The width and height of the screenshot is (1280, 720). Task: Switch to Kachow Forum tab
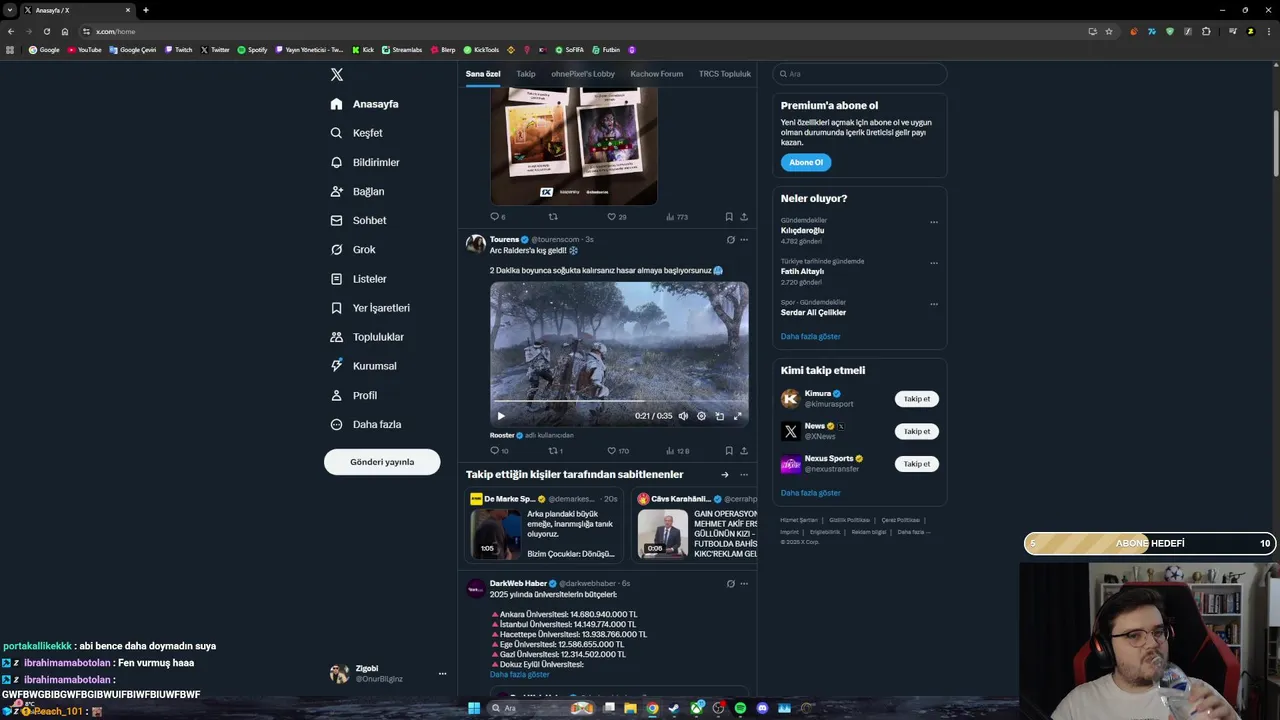point(657,74)
